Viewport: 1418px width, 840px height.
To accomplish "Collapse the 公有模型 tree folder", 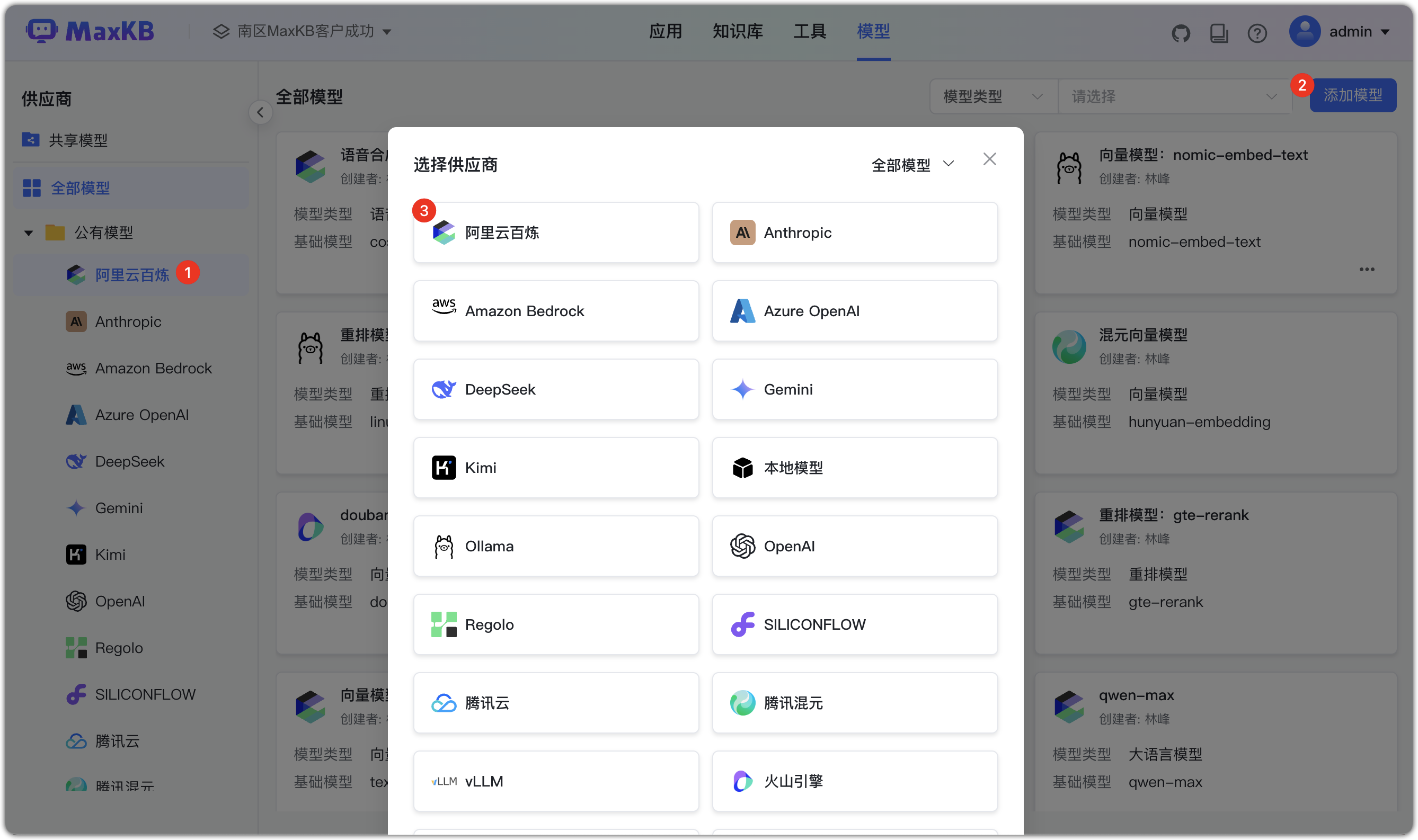I will point(28,232).
